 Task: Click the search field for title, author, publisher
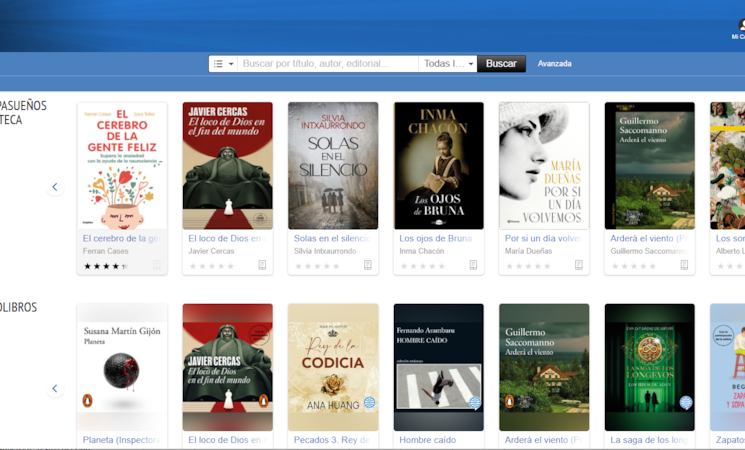coord(328,64)
